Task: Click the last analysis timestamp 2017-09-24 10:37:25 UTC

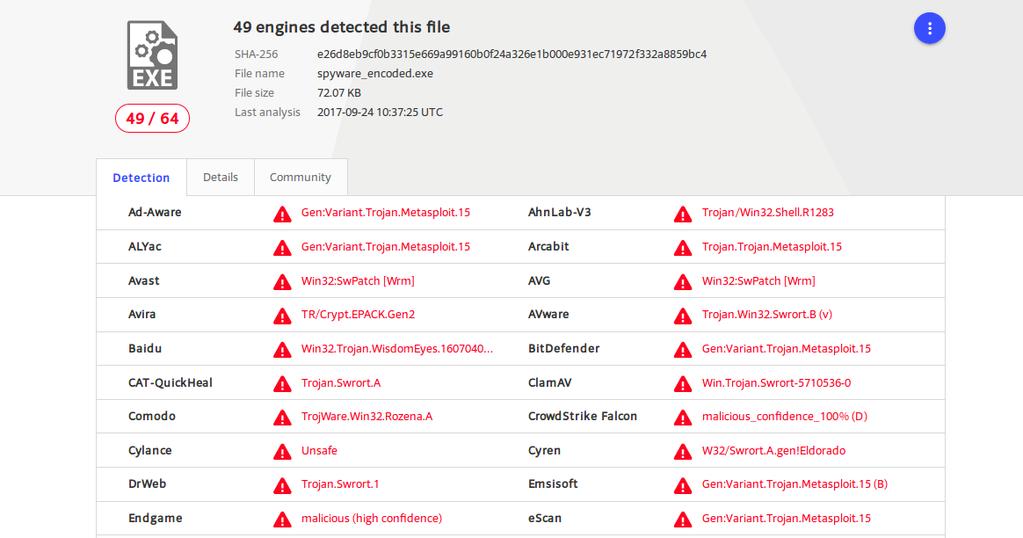Action: 380,112
